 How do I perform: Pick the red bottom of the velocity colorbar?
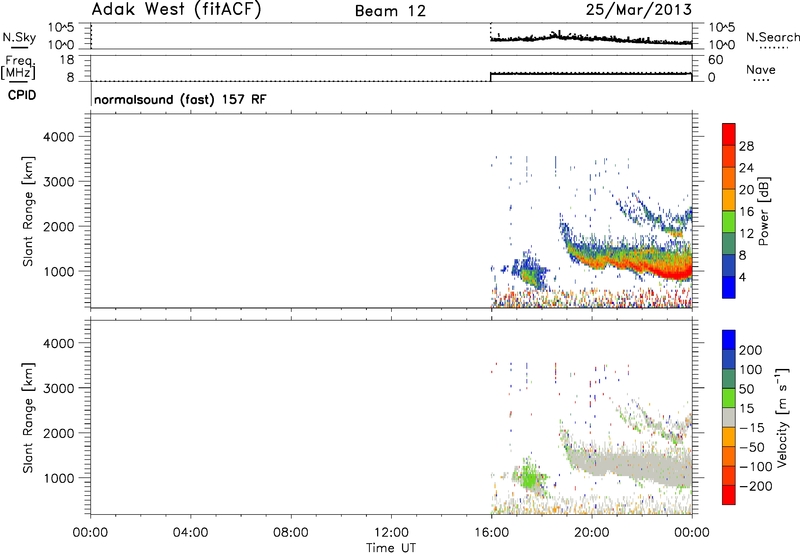729,495
